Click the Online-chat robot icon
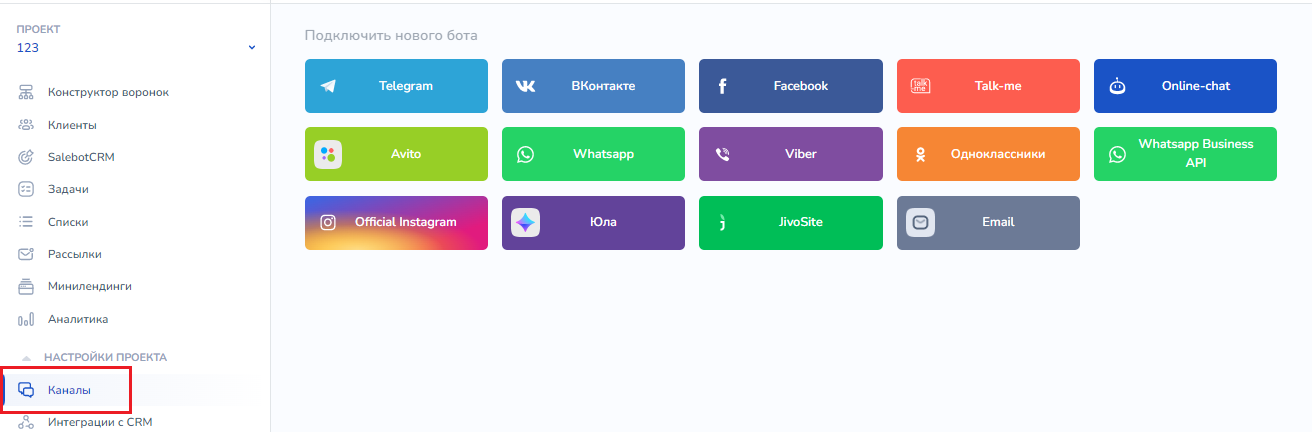The height and width of the screenshot is (432, 1312). pyautogui.click(x=1117, y=86)
